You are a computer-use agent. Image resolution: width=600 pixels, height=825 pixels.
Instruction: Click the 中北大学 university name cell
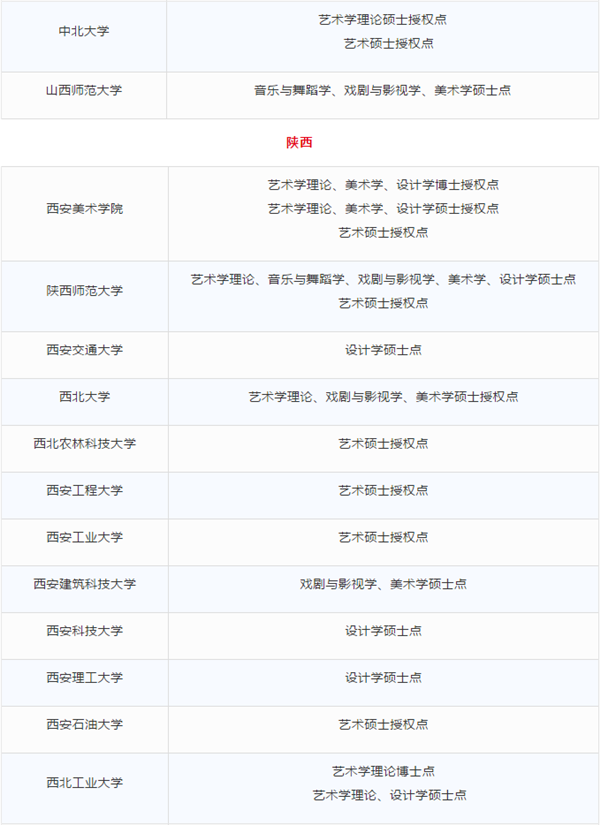[x=84, y=31]
